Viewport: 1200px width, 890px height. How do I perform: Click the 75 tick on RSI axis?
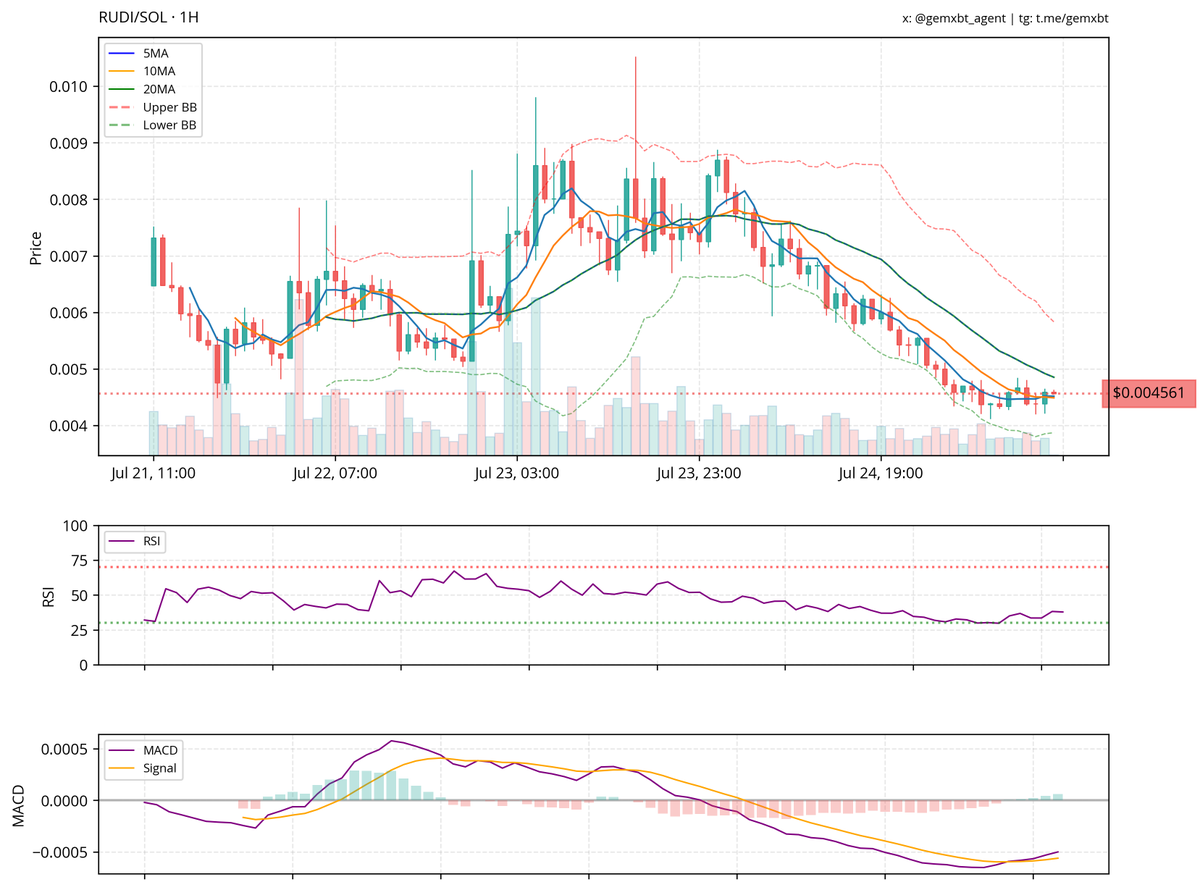80,561
